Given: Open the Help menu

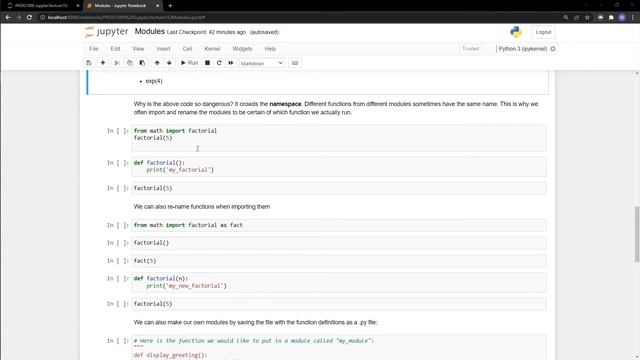Looking at the screenshot, I should coord(270,49).
